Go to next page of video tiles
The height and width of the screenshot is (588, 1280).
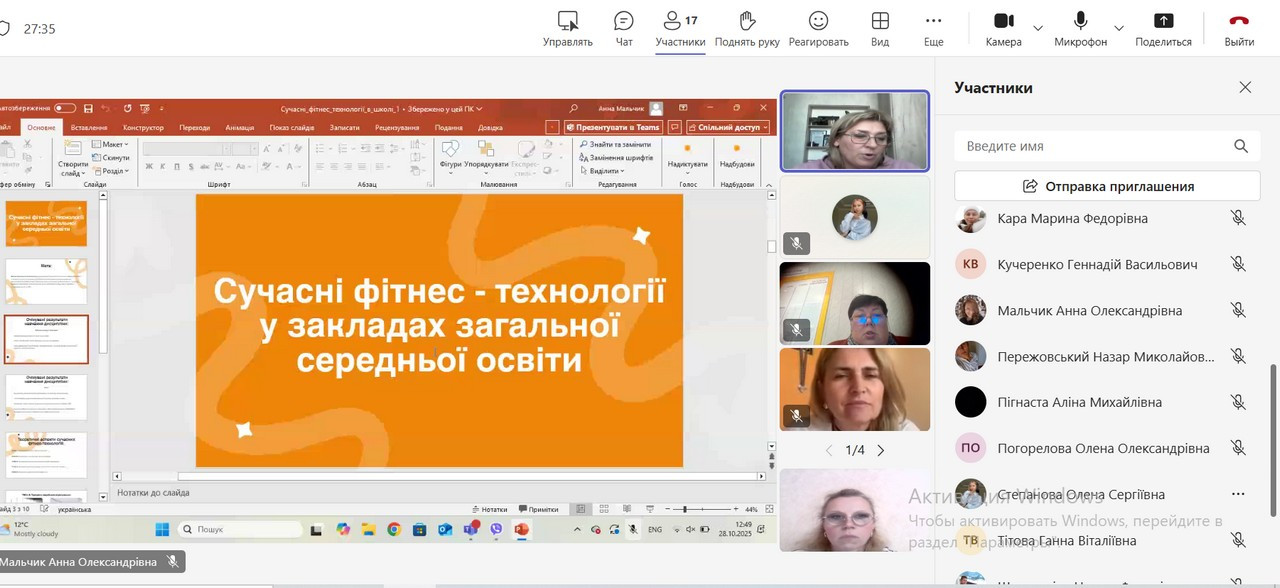point(881,450)
